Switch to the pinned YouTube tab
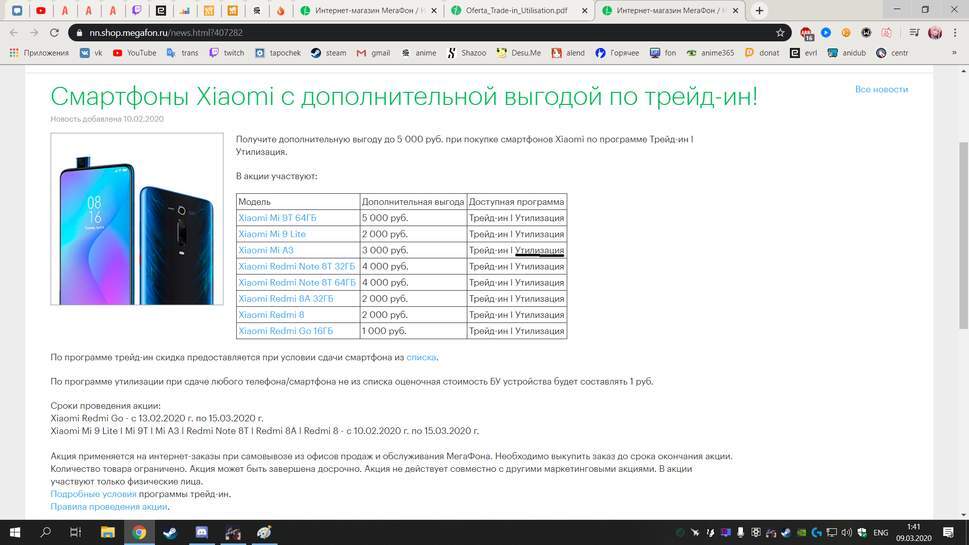969x545 pixels. [41, 11]
